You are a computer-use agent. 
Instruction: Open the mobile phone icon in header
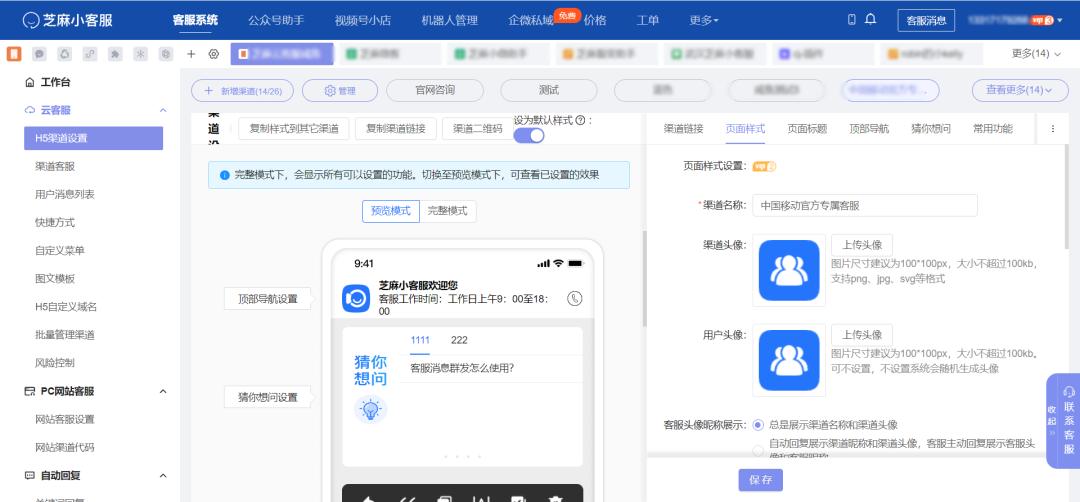click(x=852, y=19)
